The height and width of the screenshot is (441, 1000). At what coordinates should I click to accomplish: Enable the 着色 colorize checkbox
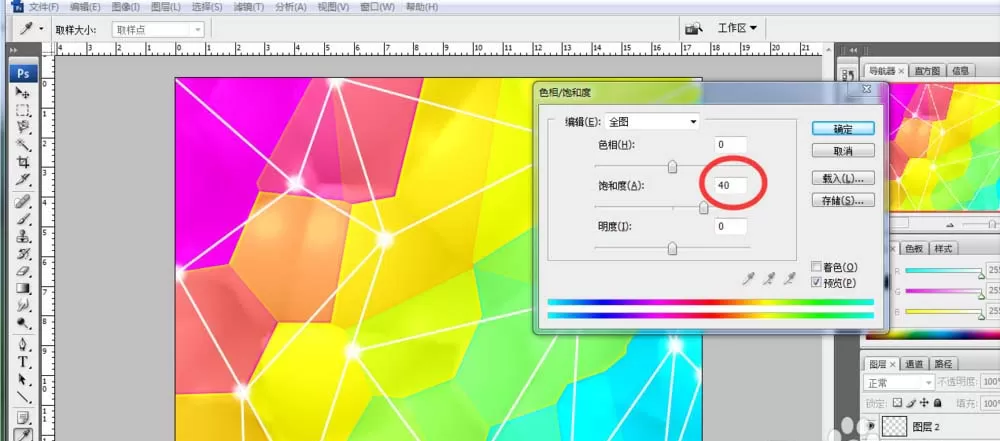(816, 267)
